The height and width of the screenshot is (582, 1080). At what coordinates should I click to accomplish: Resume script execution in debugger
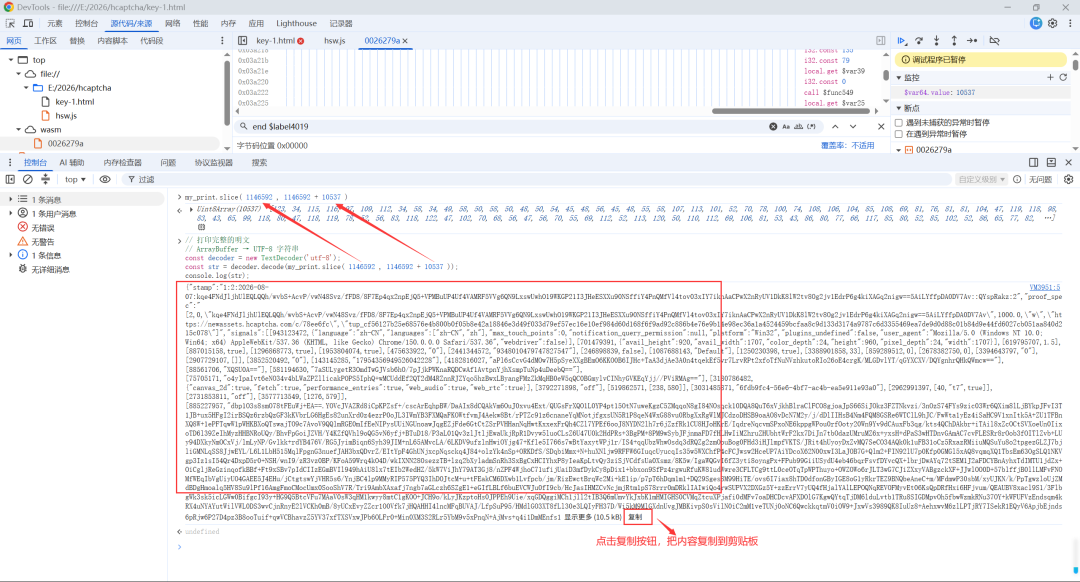pos(902,41)
